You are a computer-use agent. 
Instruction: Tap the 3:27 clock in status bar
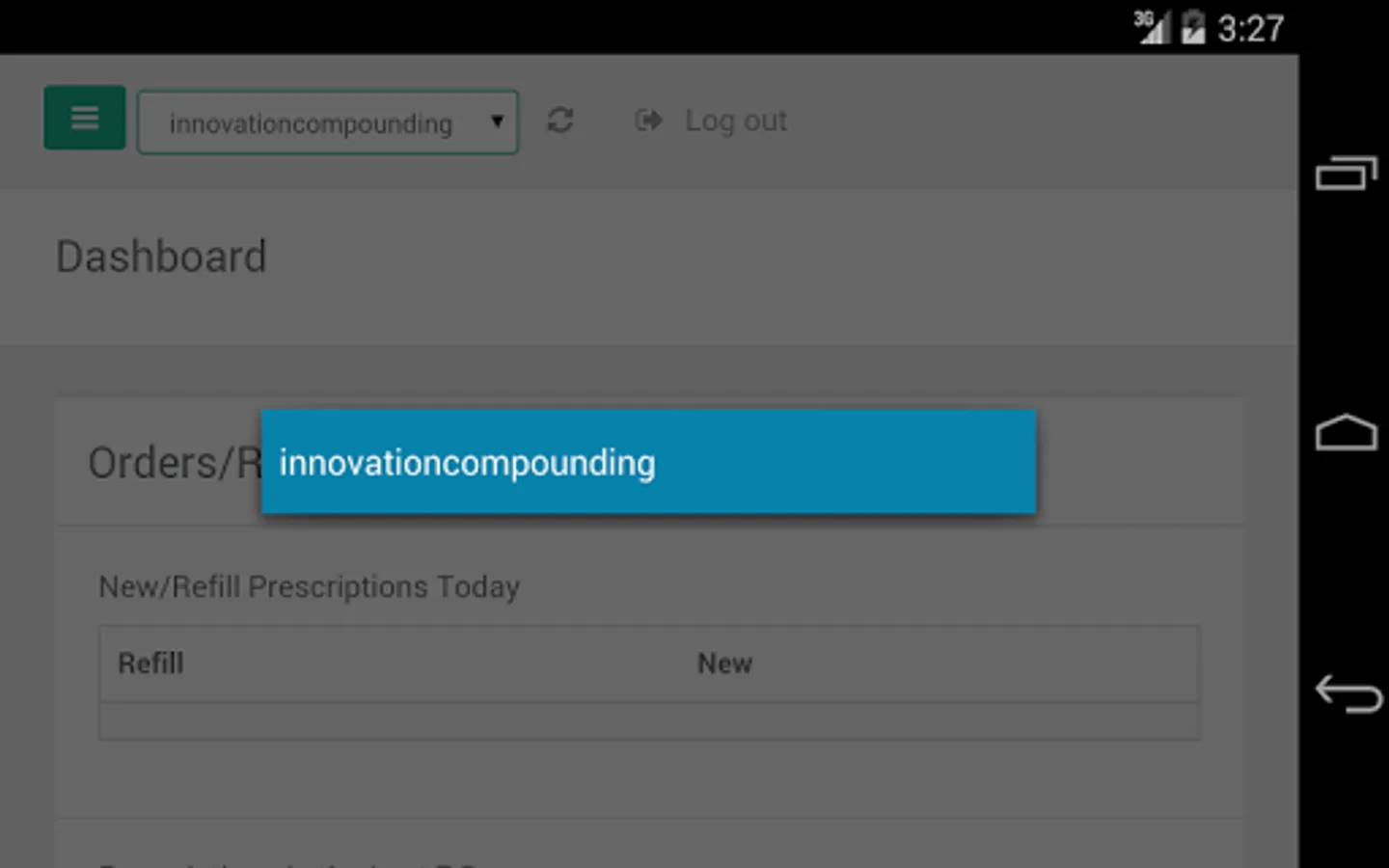(1250, 29)
